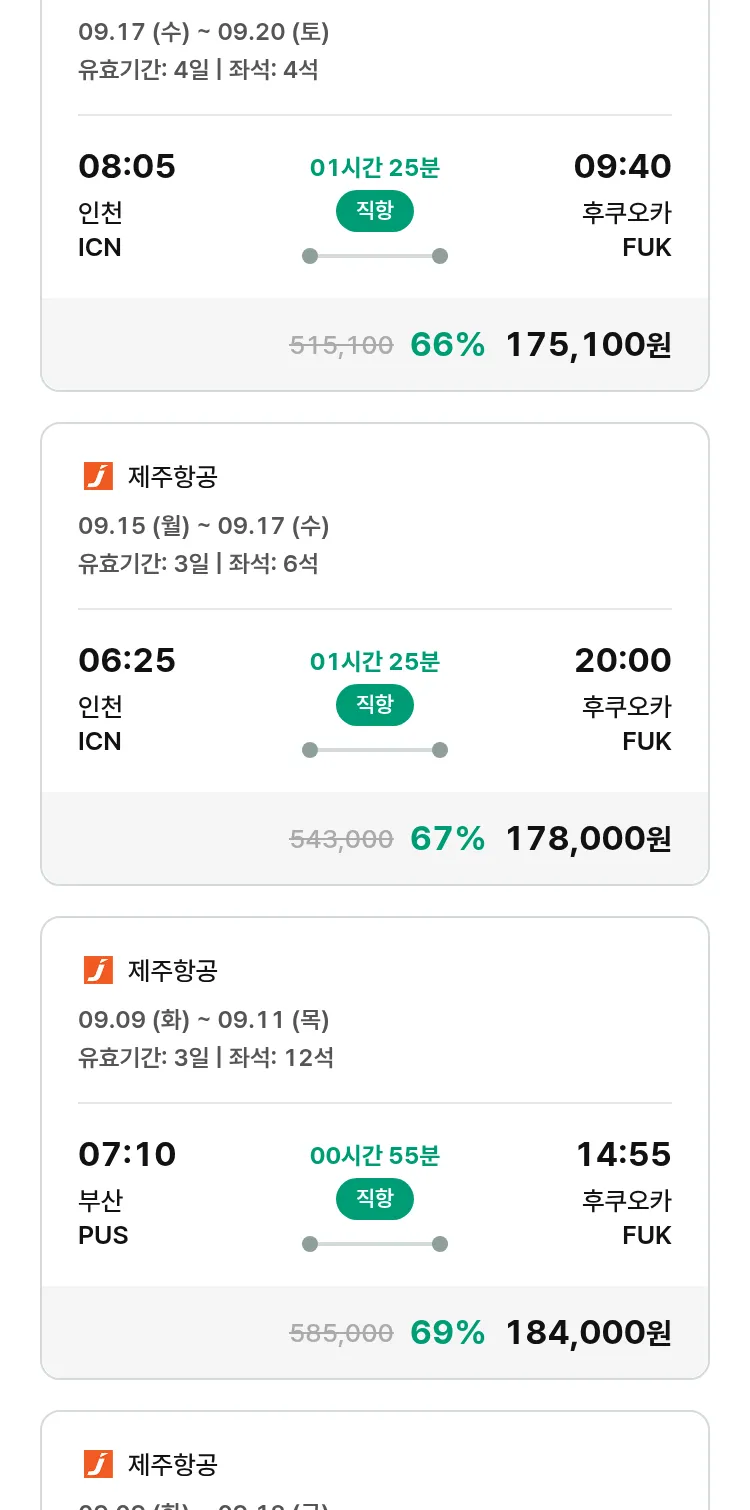This screenshot has height=1510, width=750.
Task: Click Jeju Air logo on the 09.09 flight card
Action: pos(98,970)
